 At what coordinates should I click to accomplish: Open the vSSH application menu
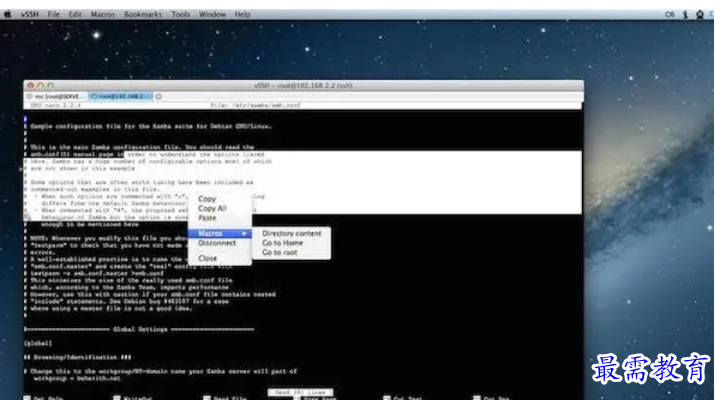(x=30, y=15)
